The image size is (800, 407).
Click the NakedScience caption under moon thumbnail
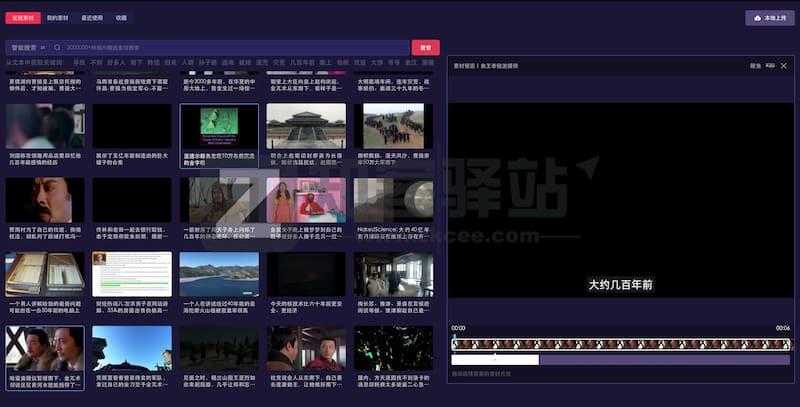tap(393, 233)
